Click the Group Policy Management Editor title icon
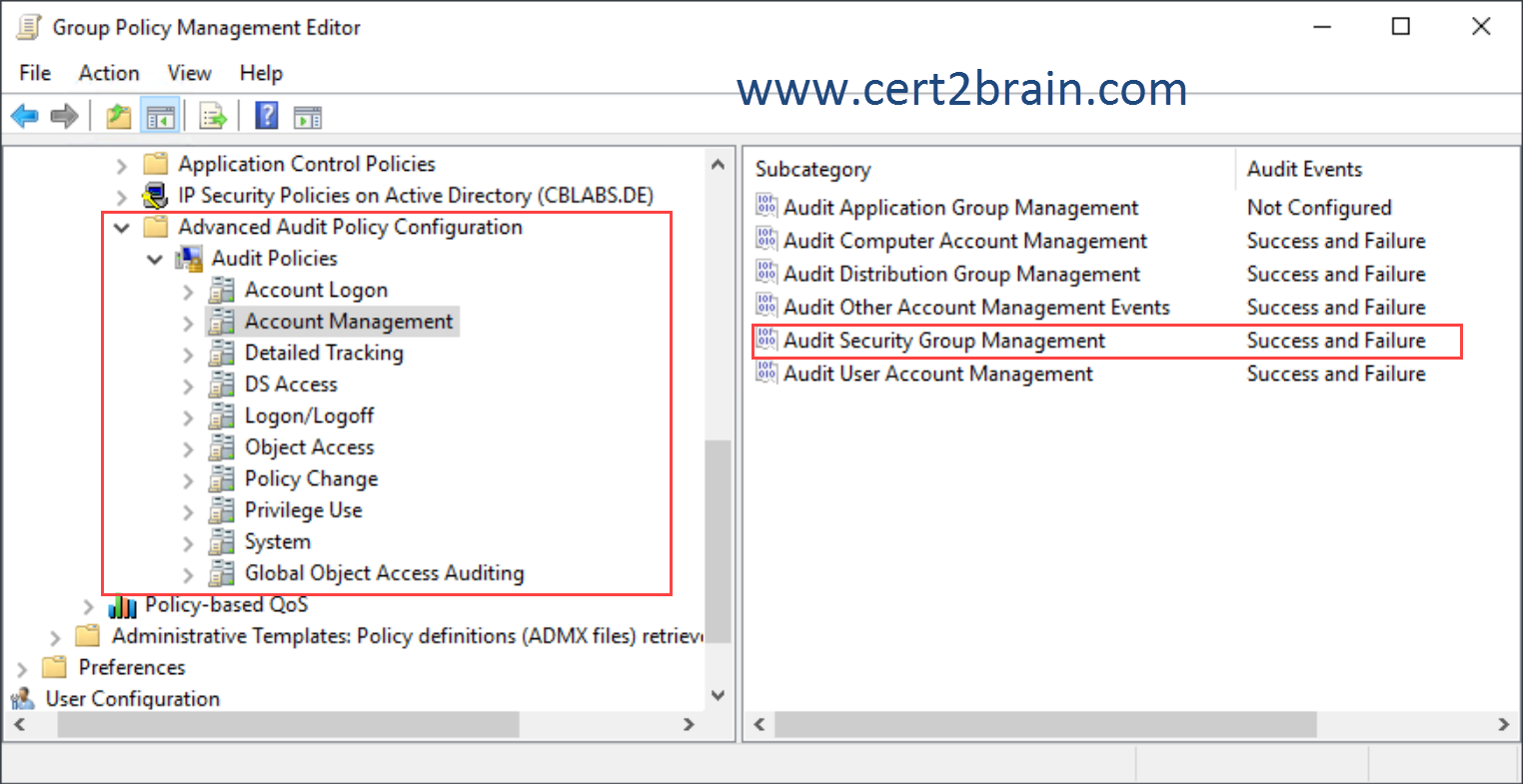Viewport: 1523px width, 784px height. pos(29,27)
